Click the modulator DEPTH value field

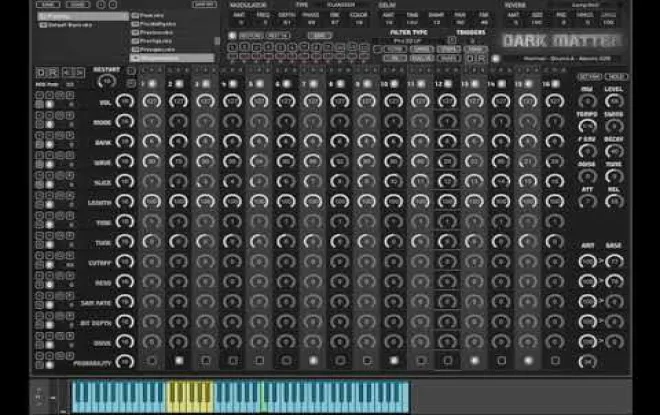point(287,22)
